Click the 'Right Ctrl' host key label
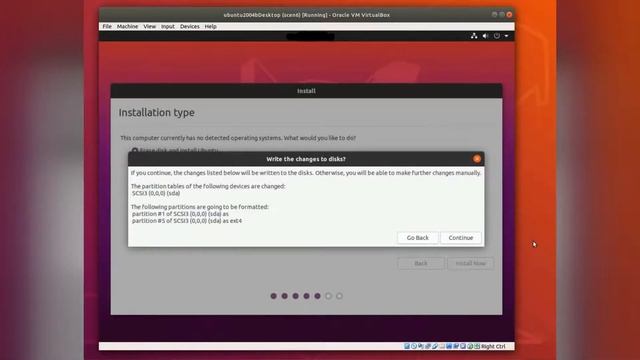Viewport: 640px width, 360px height. (x=493, y=346)
